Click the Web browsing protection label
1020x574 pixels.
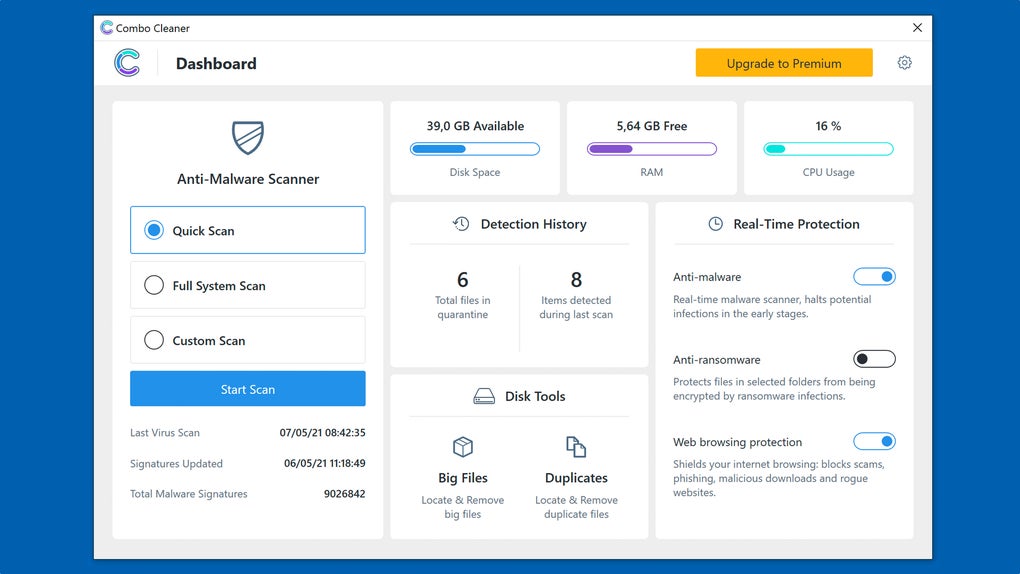[737, 443]
